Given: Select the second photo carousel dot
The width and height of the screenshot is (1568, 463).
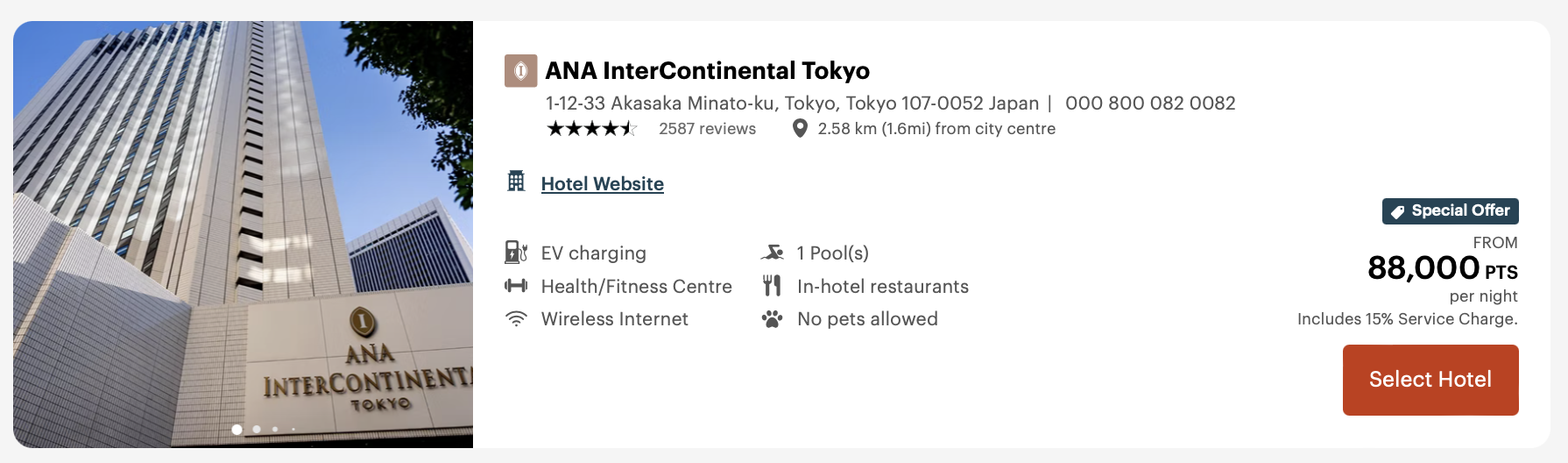Looking at the screenshot, I should 257,430.
